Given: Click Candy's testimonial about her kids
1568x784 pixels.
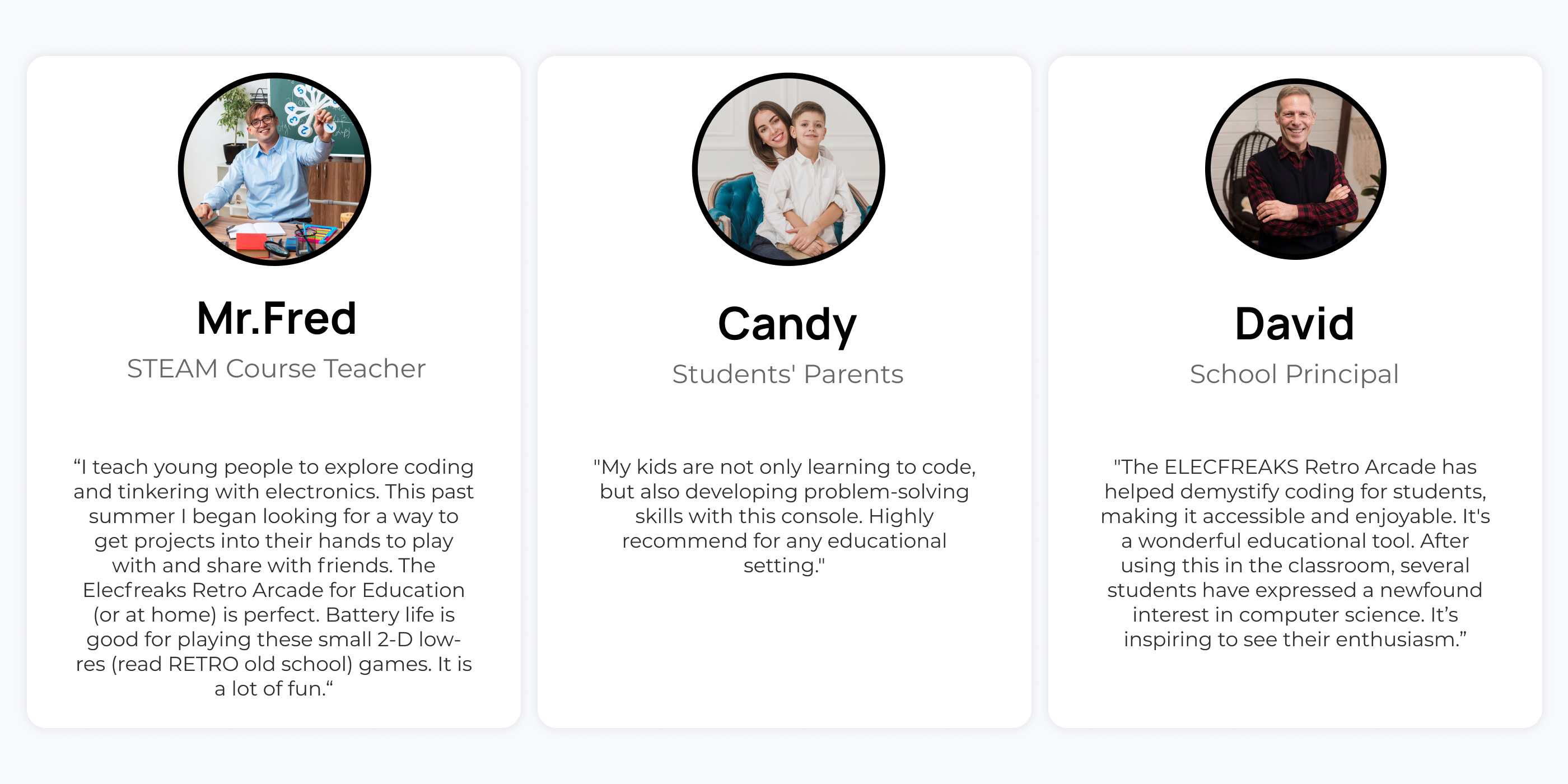Looking at the screenshot, I should click(x=784, y=516).
